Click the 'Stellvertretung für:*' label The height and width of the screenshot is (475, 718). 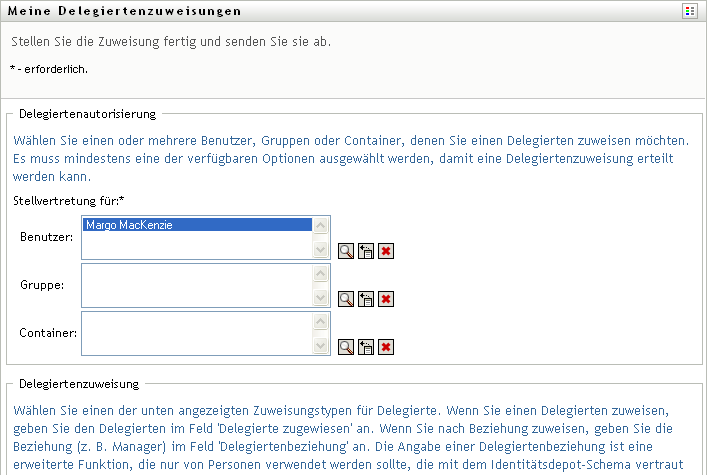coord(69,201)
